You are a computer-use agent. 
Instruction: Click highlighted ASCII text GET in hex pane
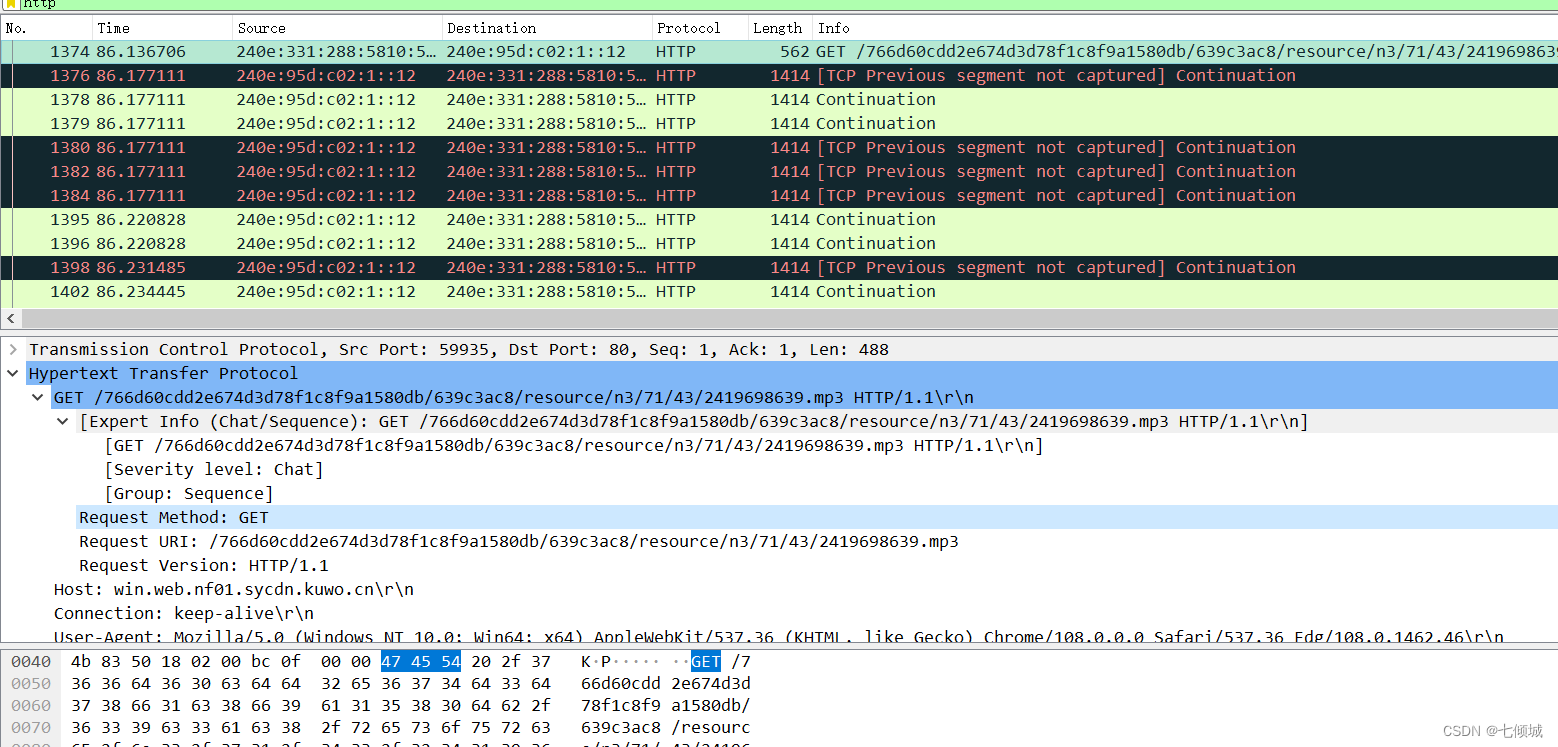(705, 661)
